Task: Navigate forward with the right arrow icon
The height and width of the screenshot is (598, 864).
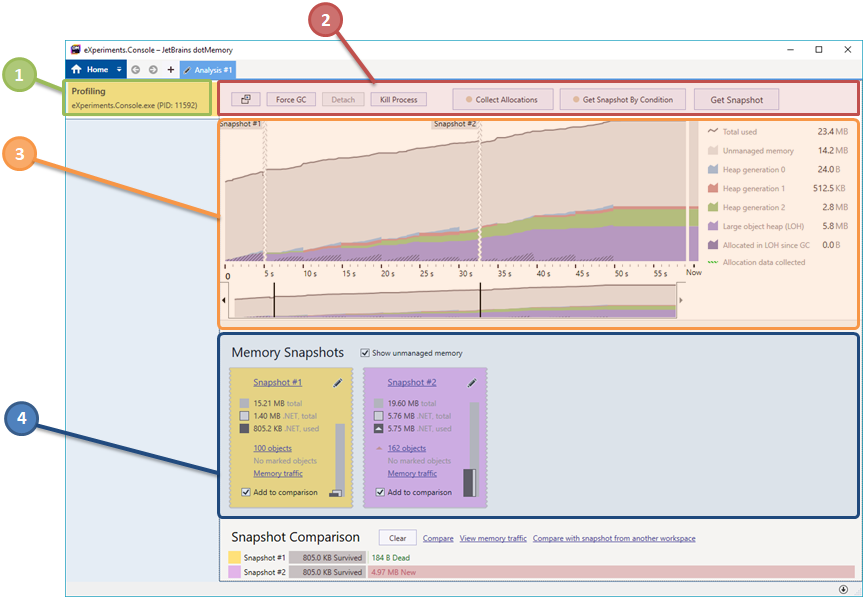Action: click(153, 70)
